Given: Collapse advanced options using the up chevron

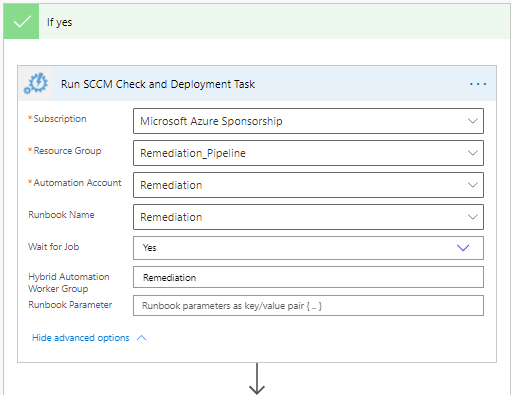Looking at the screenshot, I should coord(142,338).
